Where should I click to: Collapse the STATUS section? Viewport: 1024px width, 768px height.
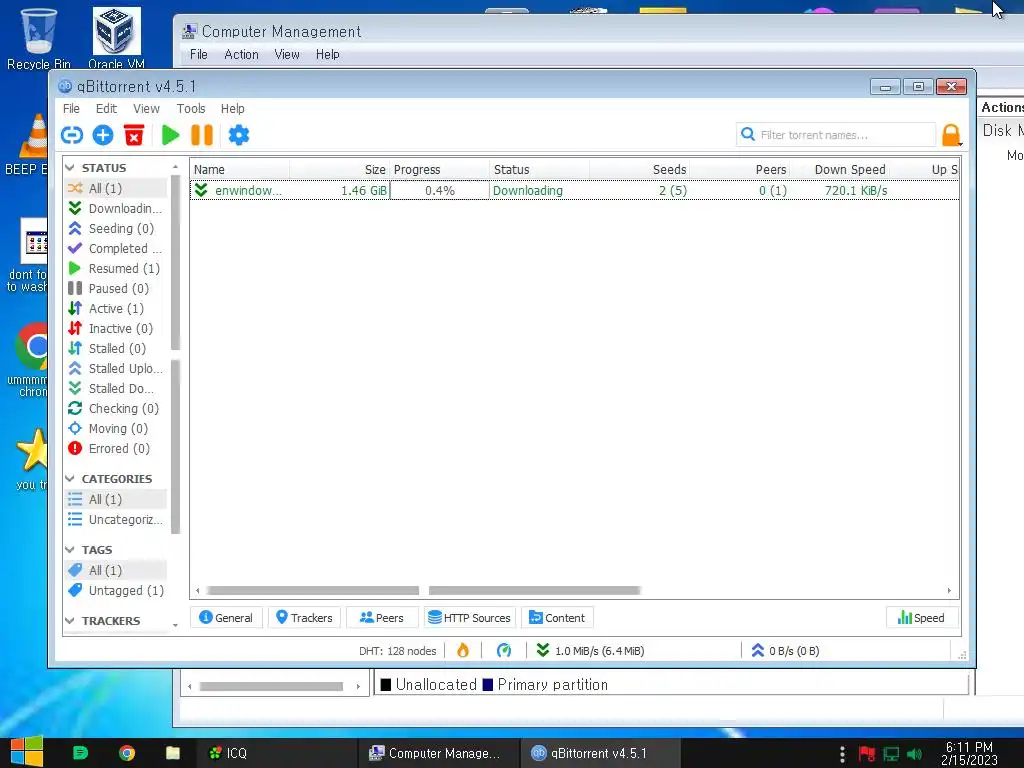click(70, 168)
